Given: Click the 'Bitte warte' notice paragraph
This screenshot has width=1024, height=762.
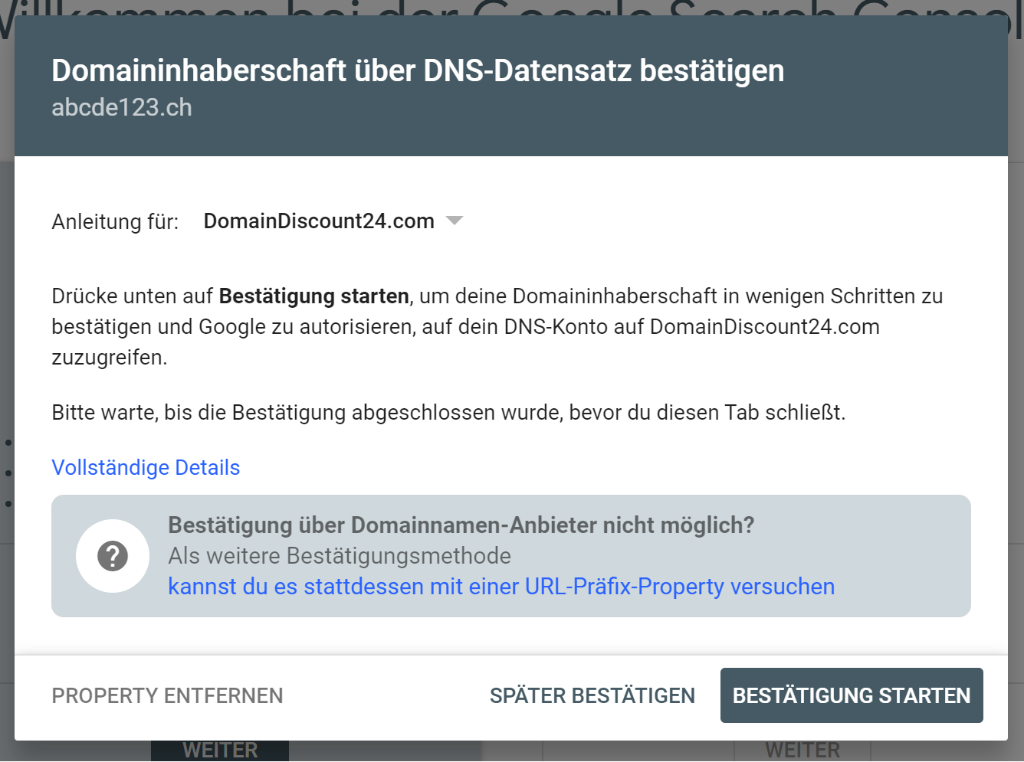Looking at the screenshot, I should (x=448, y=412).
